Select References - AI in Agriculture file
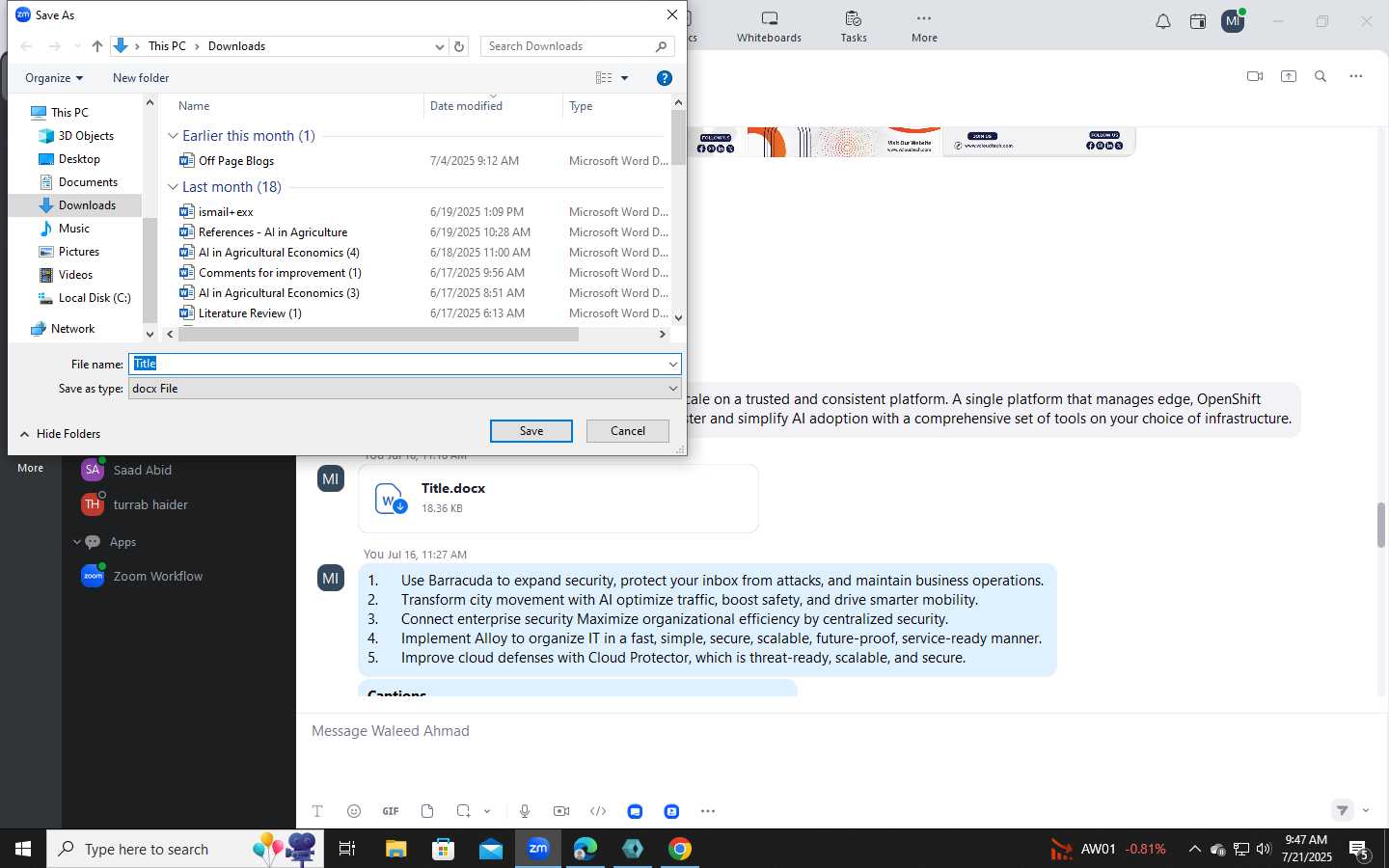The image size is (1389, 868). tap(272, 232)
